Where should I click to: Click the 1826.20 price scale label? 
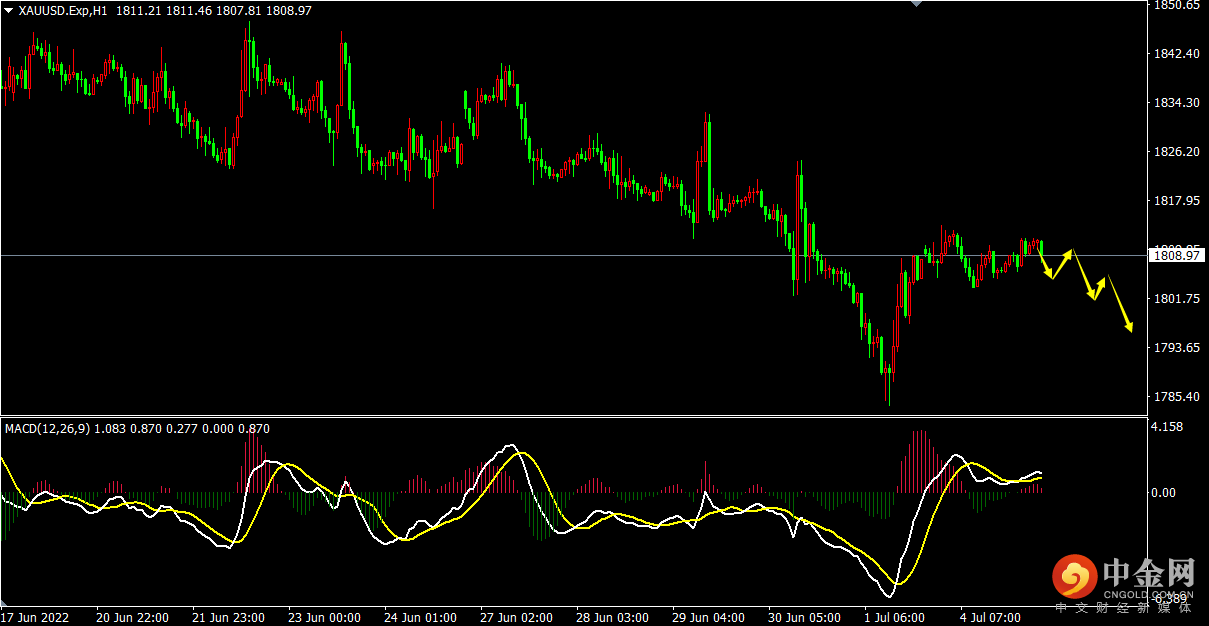(1176, 152)
